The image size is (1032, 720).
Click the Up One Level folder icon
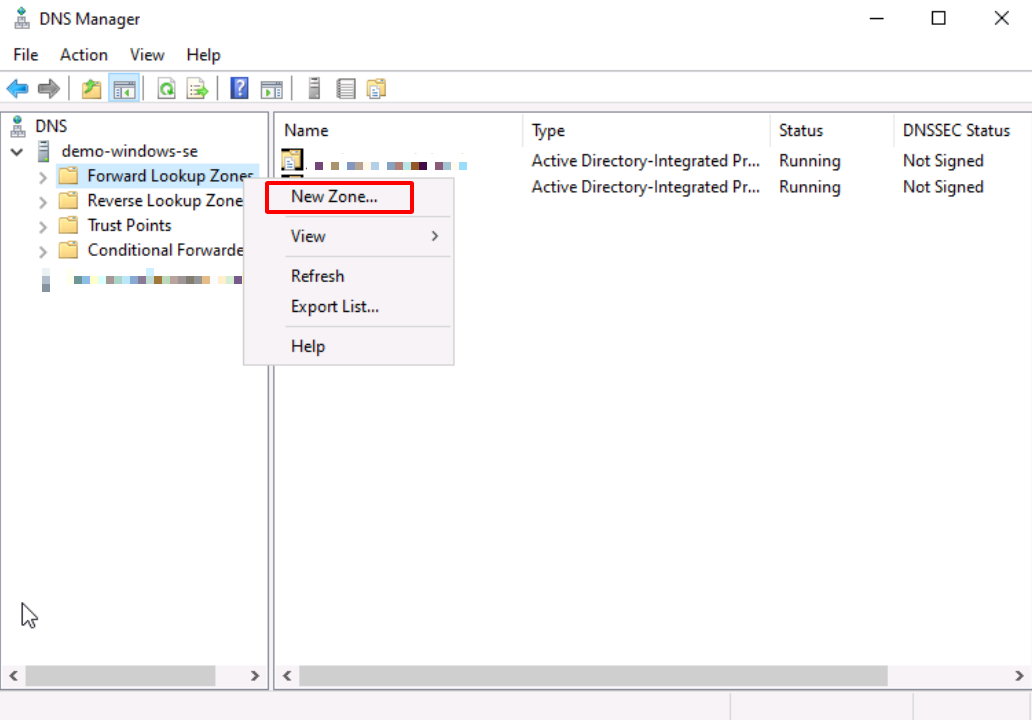tap(92, 89)
